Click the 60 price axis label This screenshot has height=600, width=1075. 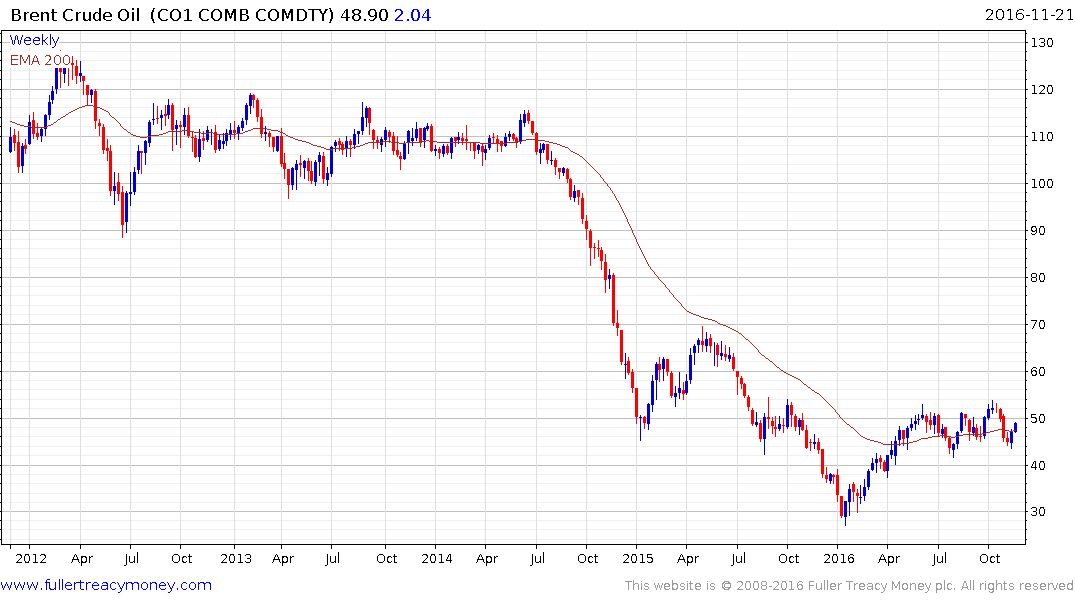tap(1038, 372)
